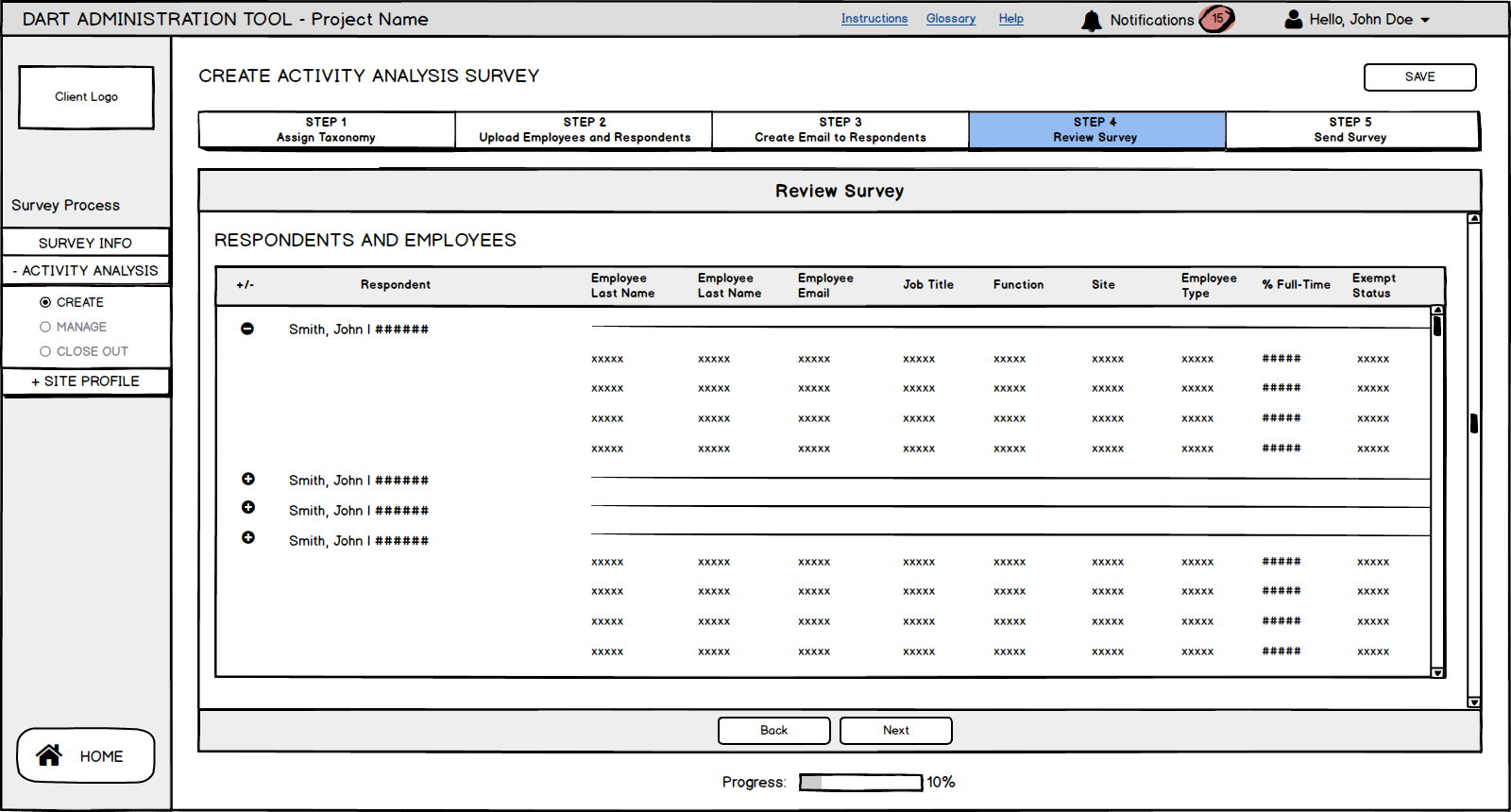Open the Help link
1511x812 pixels.
click(x=1011, y=19)
